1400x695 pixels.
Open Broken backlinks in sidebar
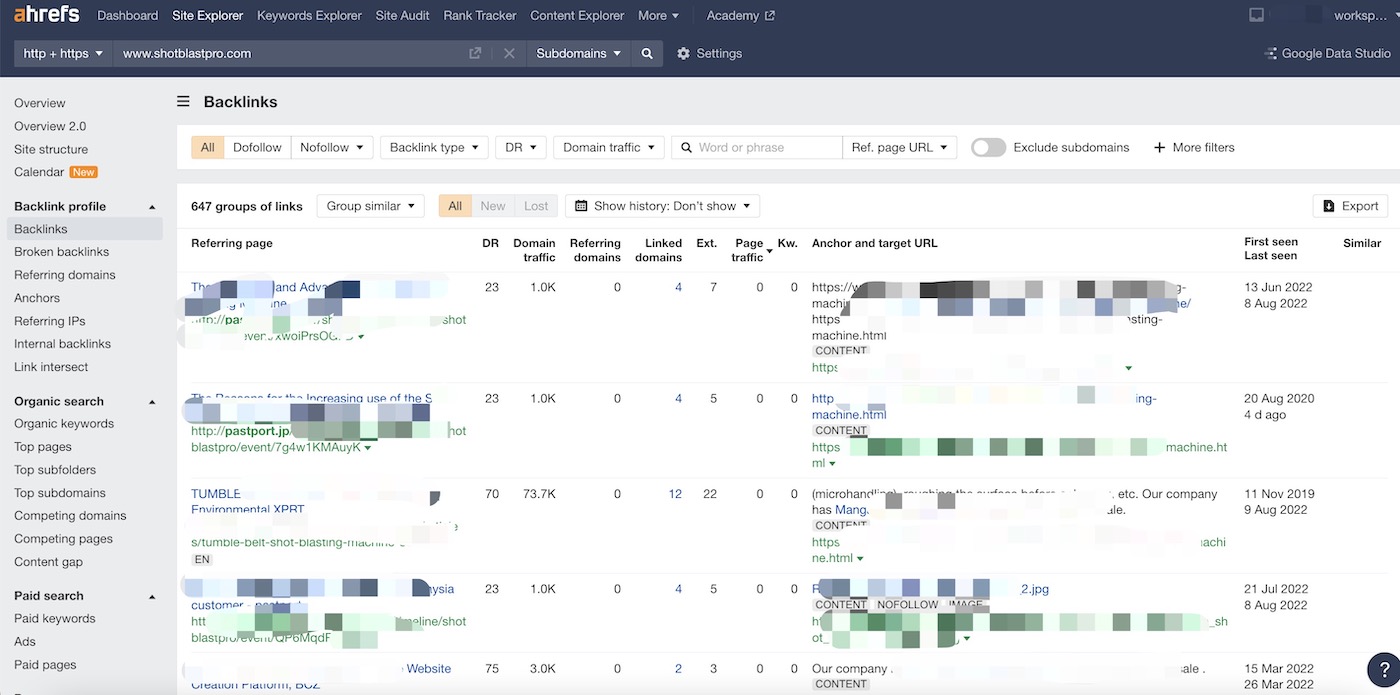coord(62,252)
